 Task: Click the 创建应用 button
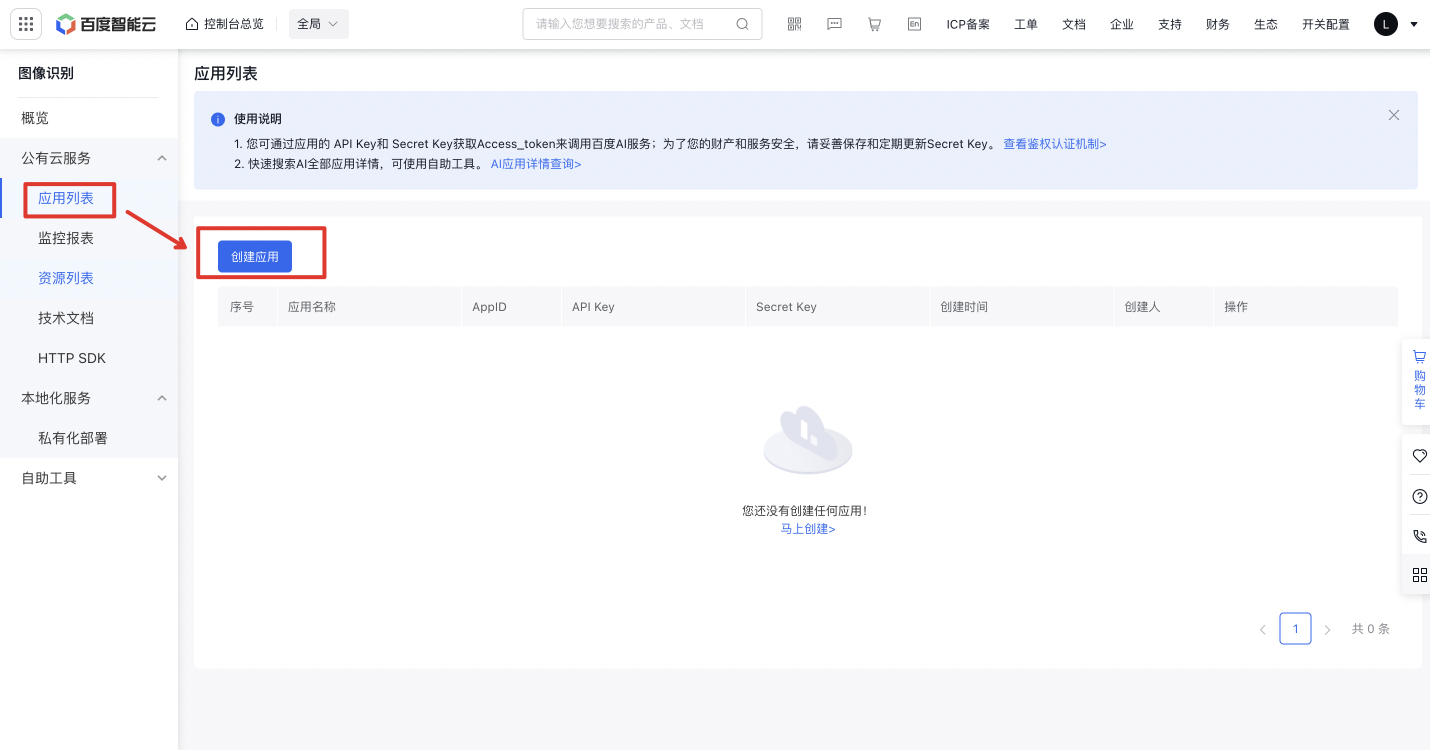coord(255,256)
